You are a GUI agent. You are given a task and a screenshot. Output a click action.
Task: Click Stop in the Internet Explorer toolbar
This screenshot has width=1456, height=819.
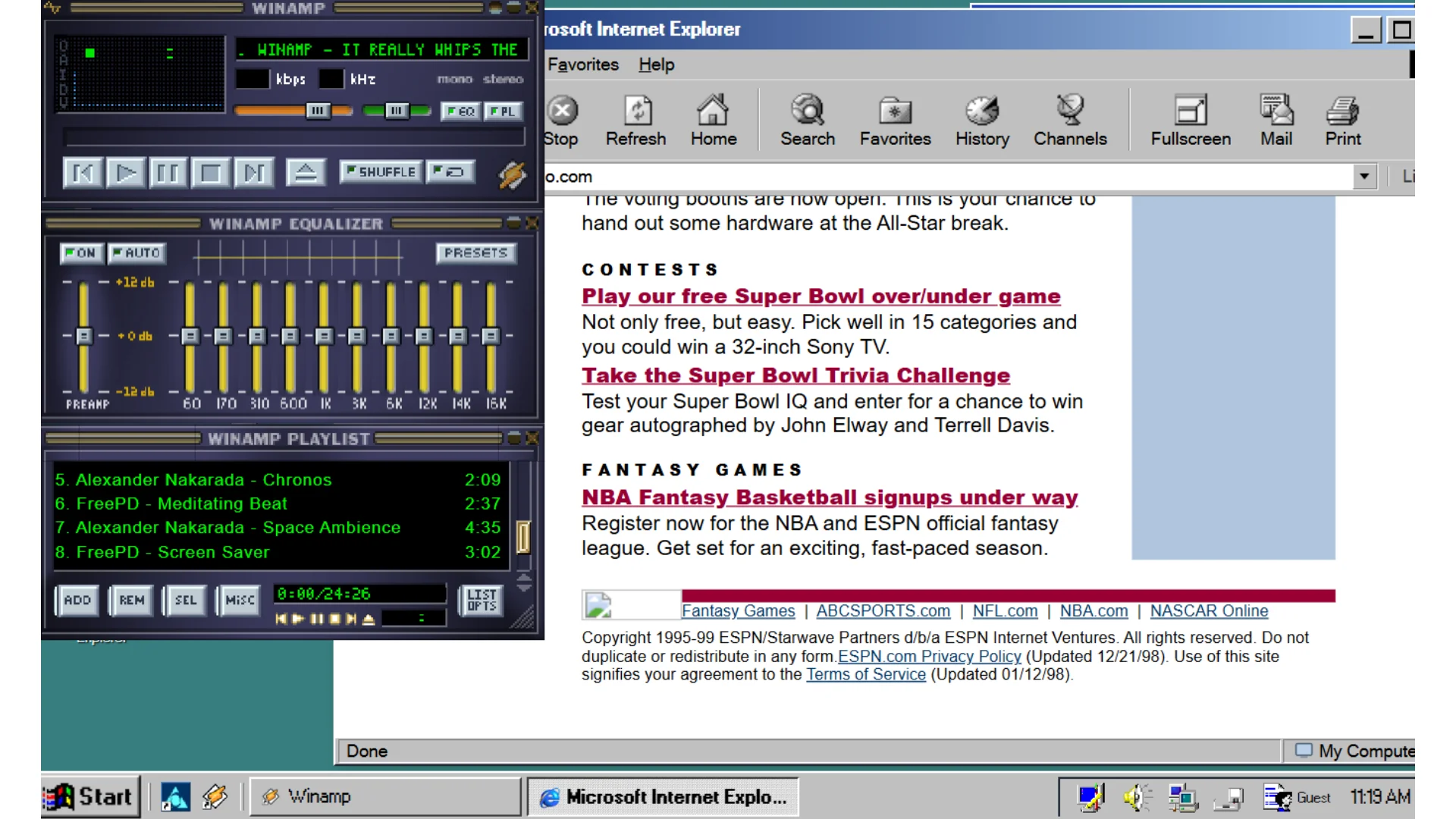pos(562,121)
